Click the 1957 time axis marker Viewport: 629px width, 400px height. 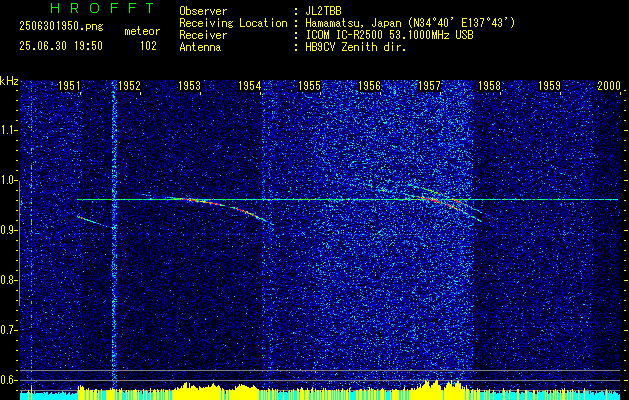pos(429,85)
